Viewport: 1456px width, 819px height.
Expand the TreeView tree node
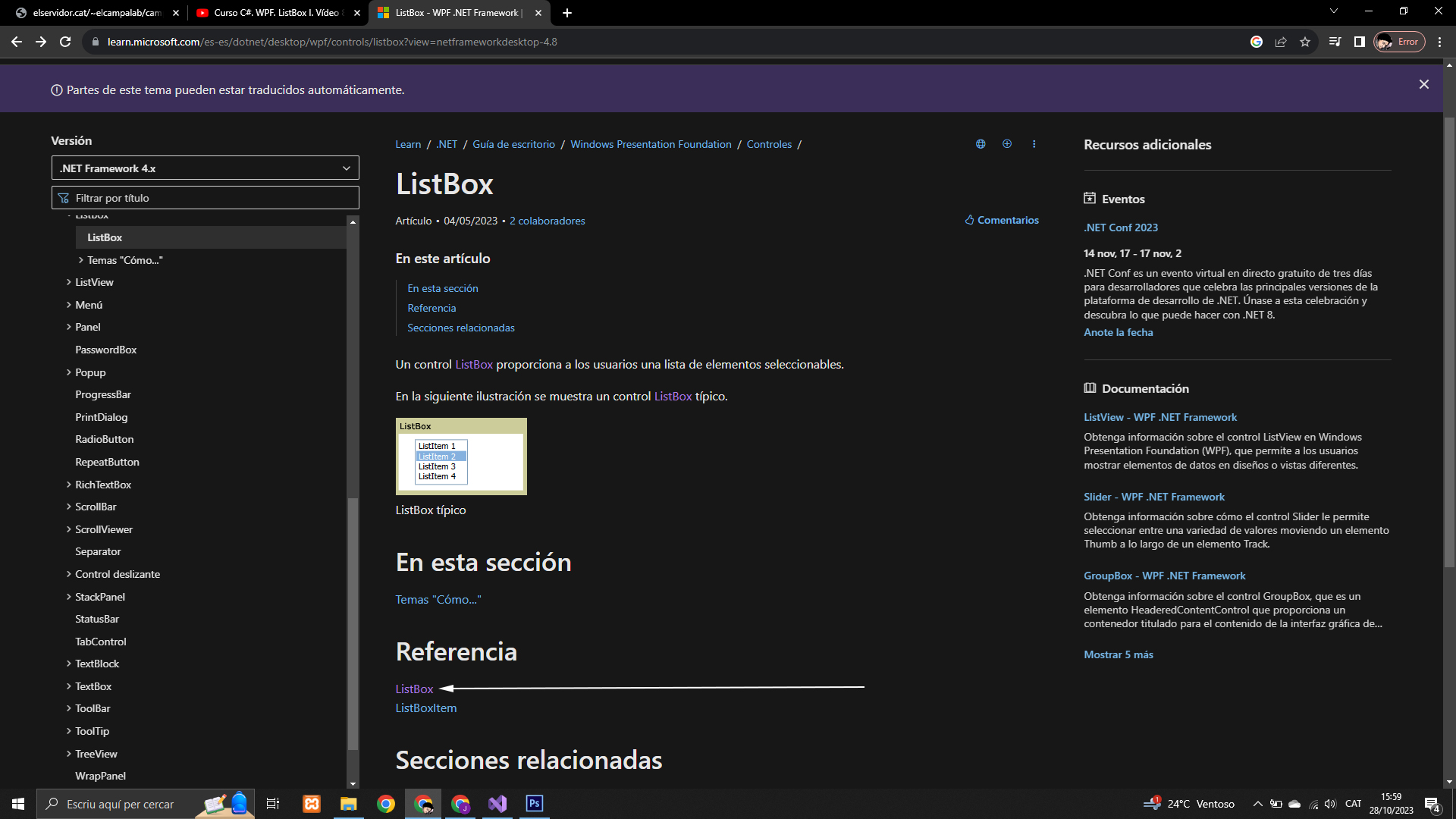tap(69, 754)
